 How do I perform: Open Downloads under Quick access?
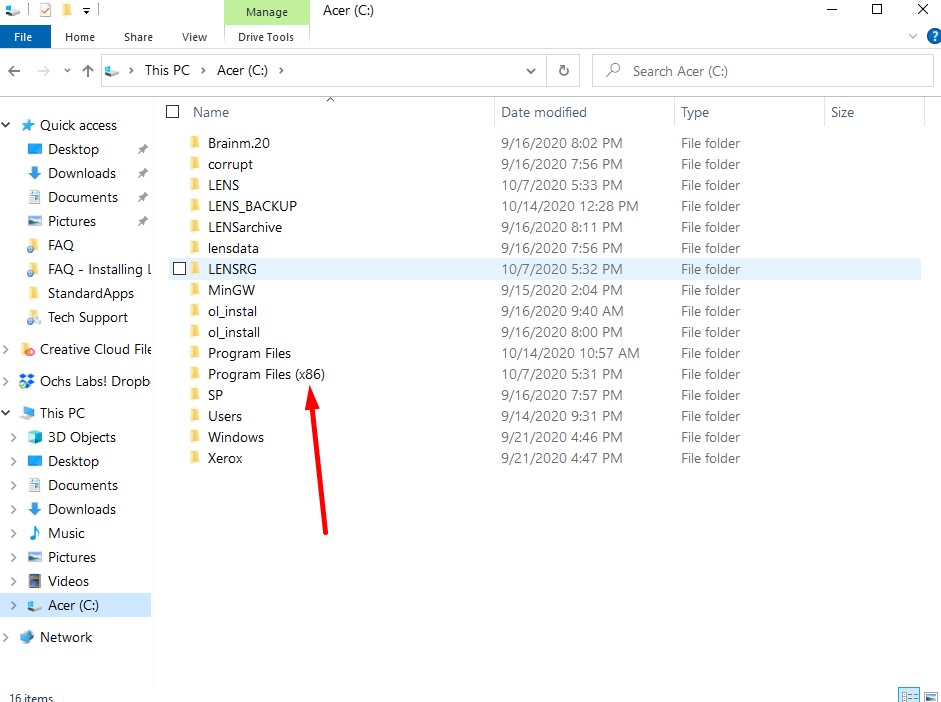(x=82, y=173)
